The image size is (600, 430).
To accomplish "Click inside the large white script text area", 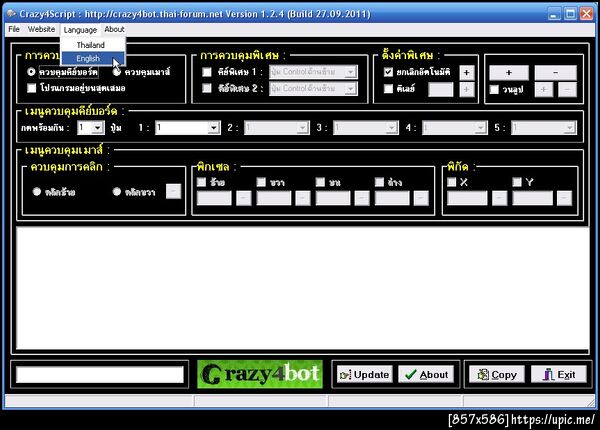I will [x=302, y=288].
